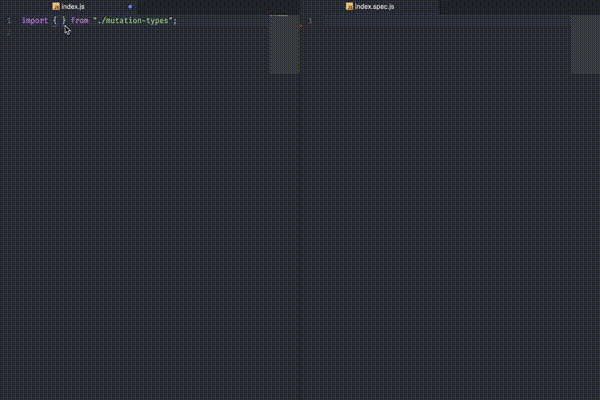This screenshot has width=600, height=400.
Task: Click the JS file icon on index.spec.js tab
Action: [349, 7]
